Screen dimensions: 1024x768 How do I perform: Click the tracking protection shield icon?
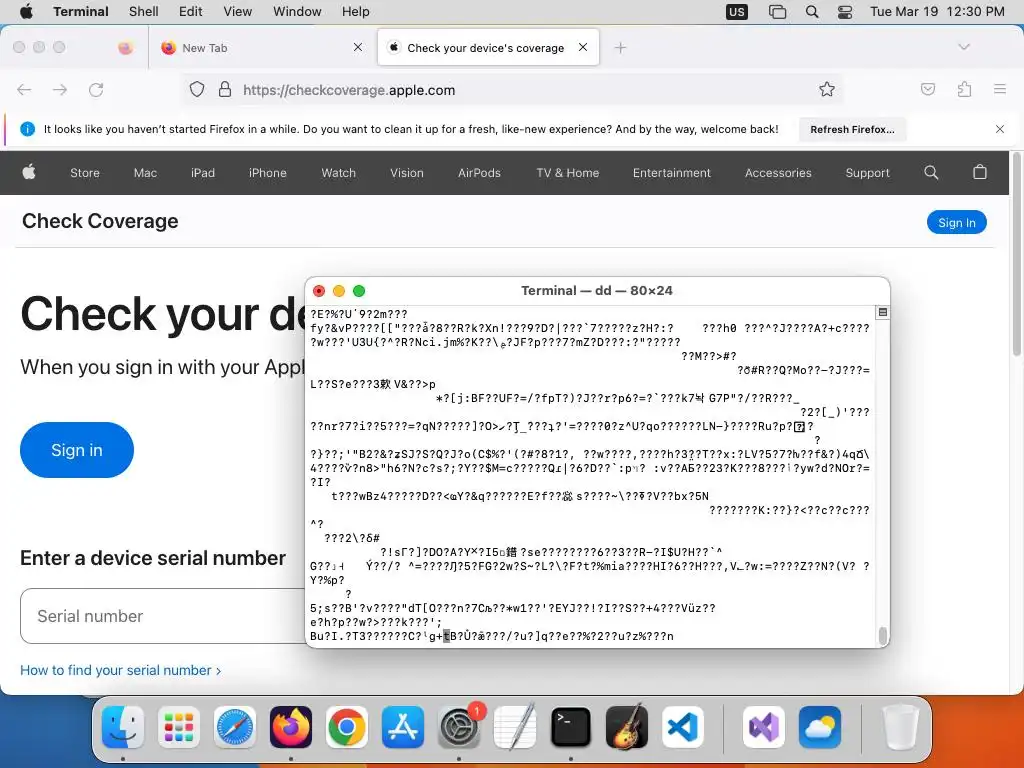(x=197, y=89)
